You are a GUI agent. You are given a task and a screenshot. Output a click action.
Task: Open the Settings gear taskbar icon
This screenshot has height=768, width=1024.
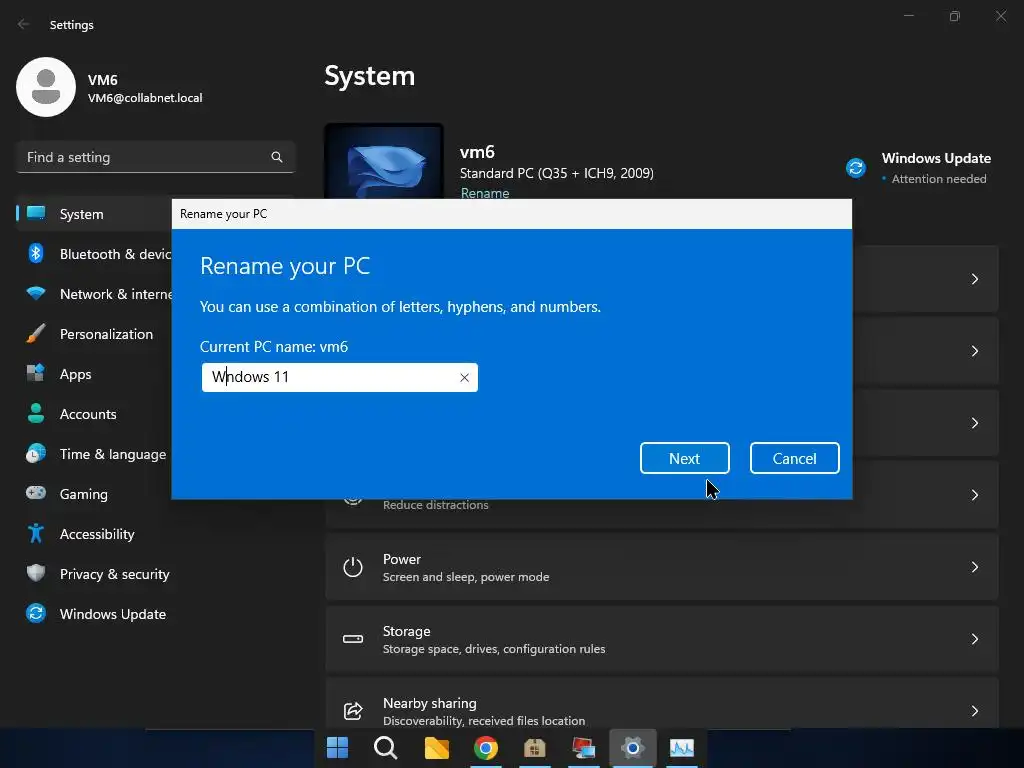coord(632,748)
